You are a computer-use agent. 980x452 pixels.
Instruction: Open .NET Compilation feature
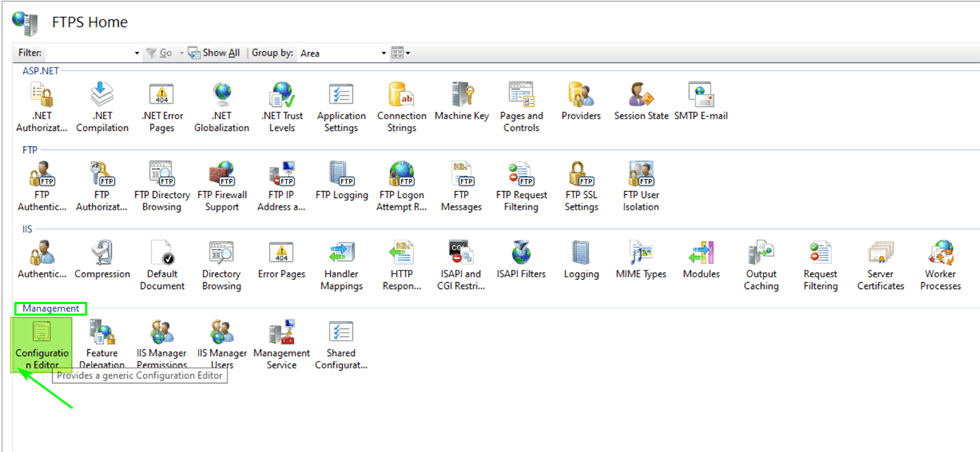coord(102,107)
